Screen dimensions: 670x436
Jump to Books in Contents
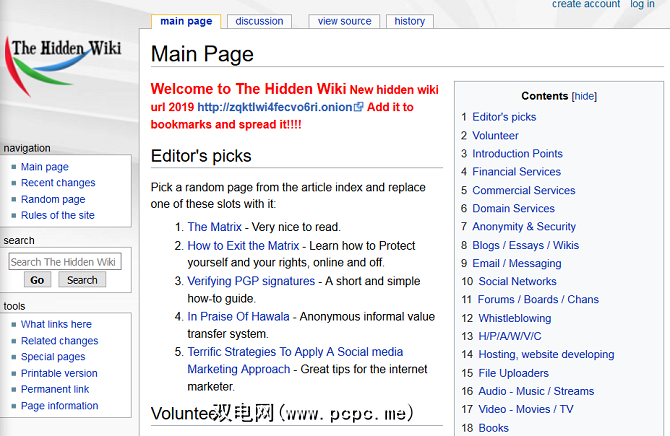point(494,428)
